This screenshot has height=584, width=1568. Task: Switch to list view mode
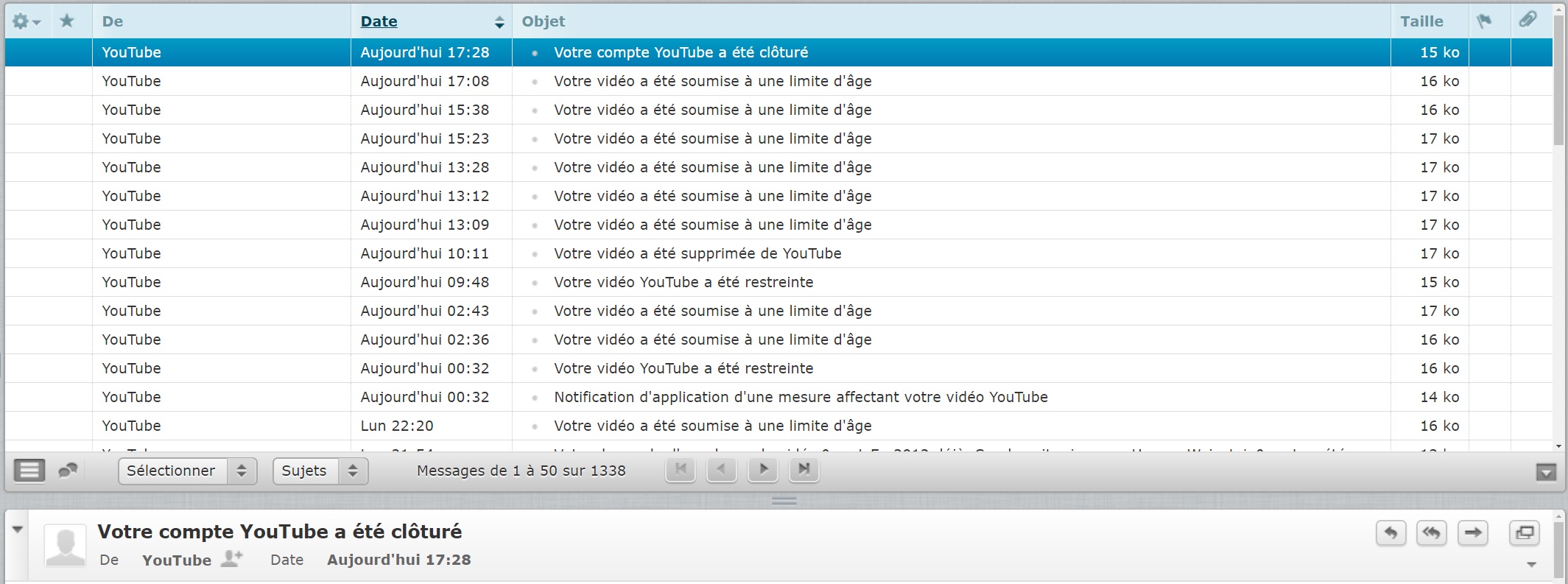click(x=29, y=470)
